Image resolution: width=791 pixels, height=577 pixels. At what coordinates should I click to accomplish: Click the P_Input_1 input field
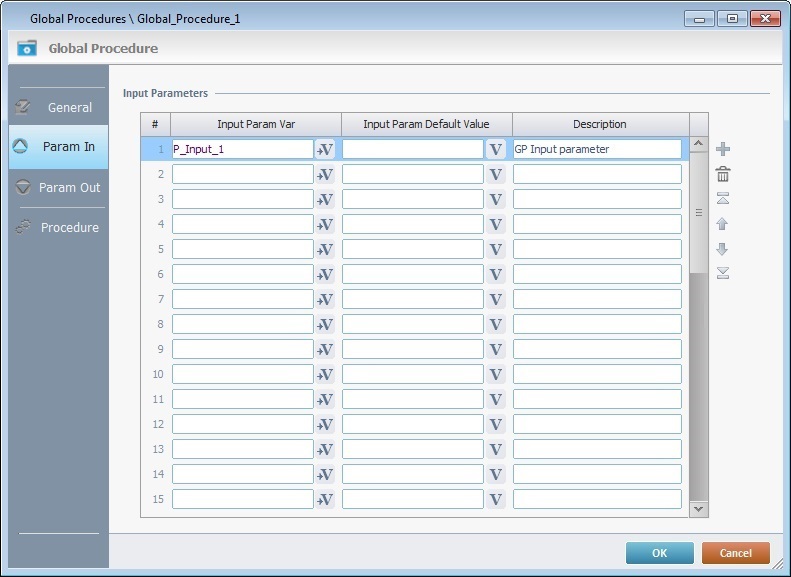tap(242, 149)
